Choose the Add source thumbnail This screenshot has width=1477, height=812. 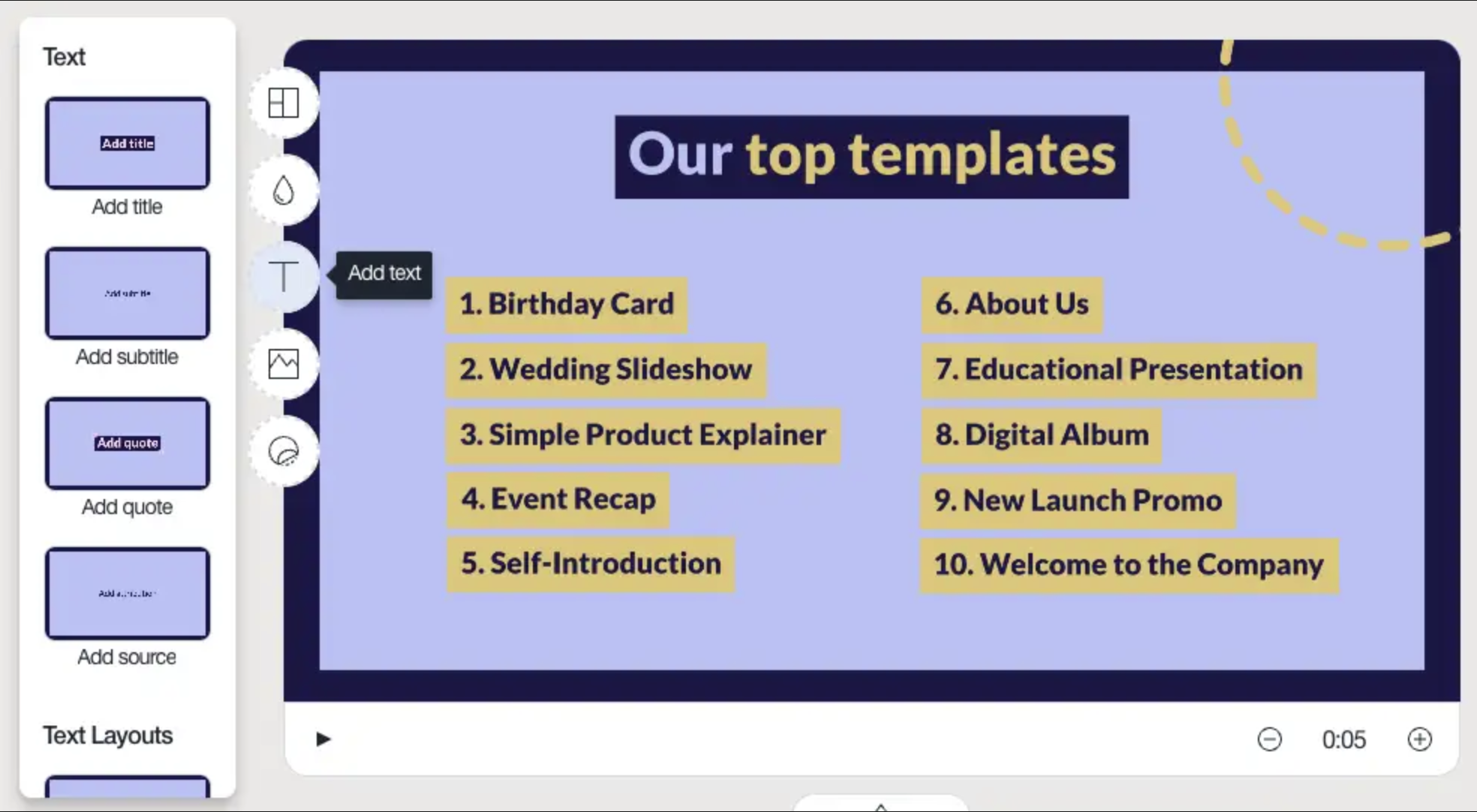coord(128,593)
